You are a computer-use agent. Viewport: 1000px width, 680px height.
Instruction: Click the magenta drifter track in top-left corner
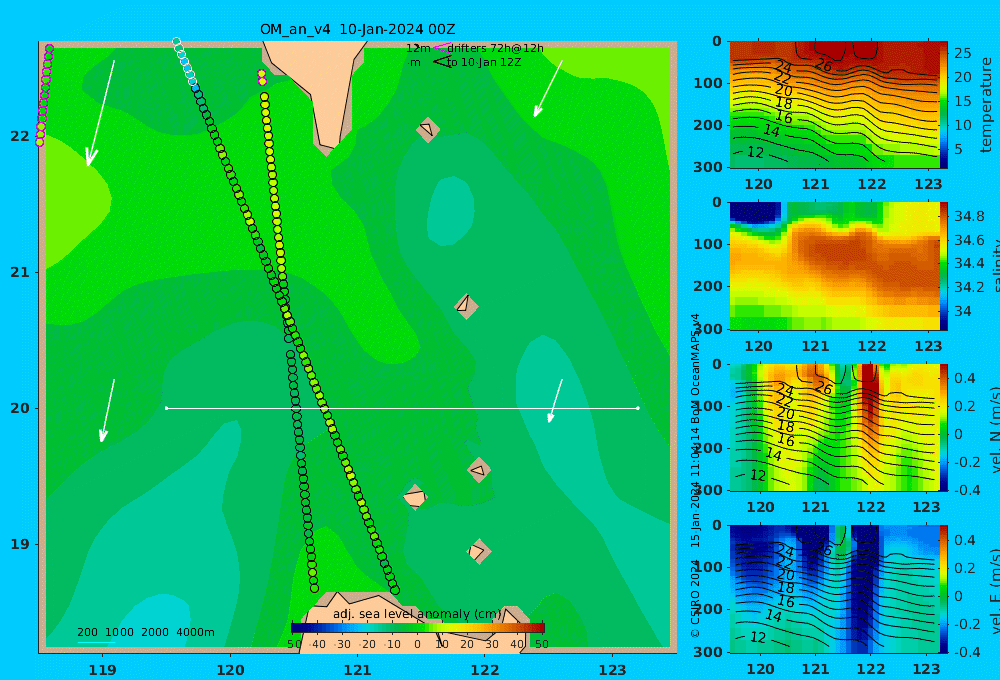45,96
